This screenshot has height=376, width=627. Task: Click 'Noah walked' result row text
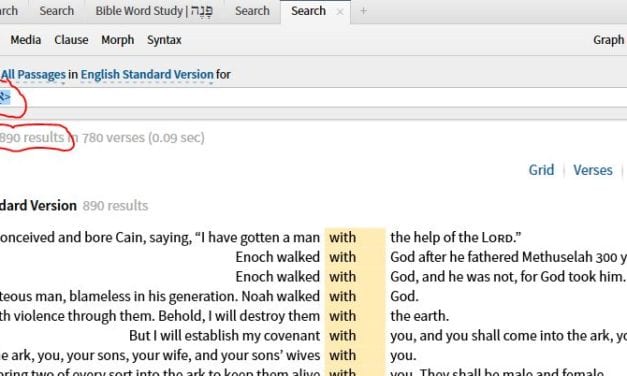(281, 296)
